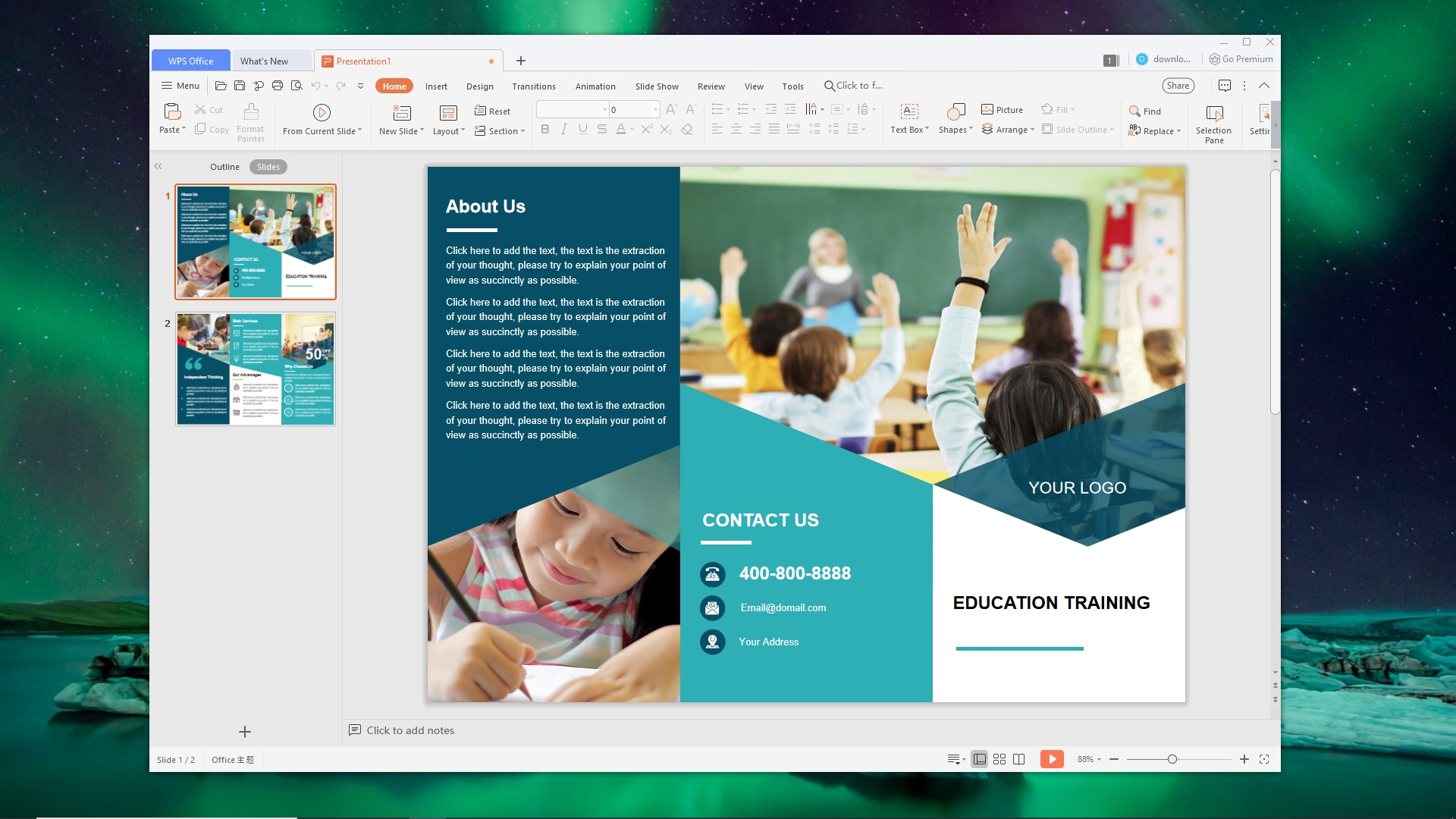
Task: Click the Find icon
Action: [x=1146, y=111]
